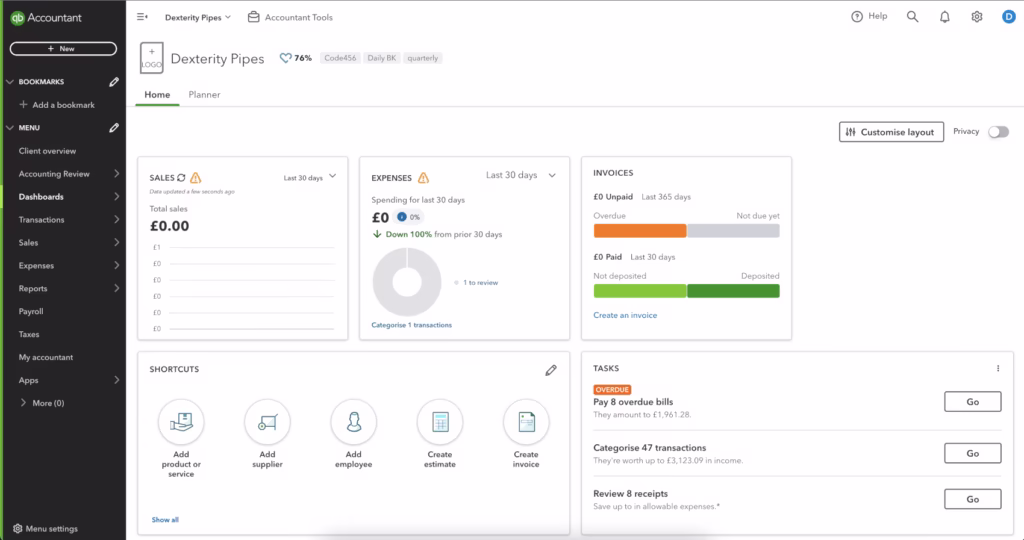Edit bookmarks using the pencil icon
This screenshot has height=540, width=1024.
pos(114,82)
